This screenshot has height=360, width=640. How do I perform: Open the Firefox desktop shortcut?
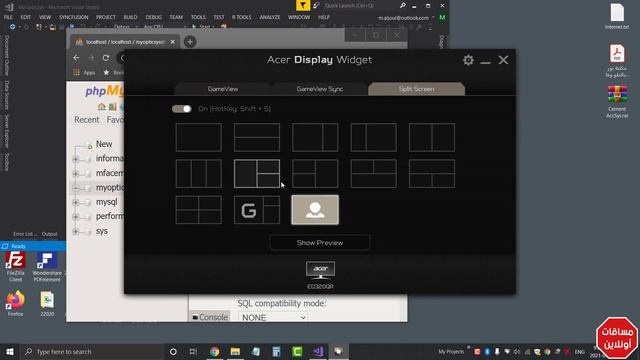coord(15,303)
